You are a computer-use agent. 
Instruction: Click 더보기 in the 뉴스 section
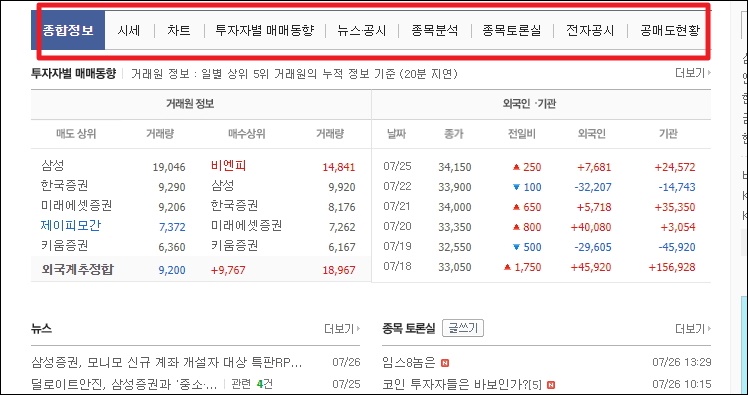(x=342, y=328)
